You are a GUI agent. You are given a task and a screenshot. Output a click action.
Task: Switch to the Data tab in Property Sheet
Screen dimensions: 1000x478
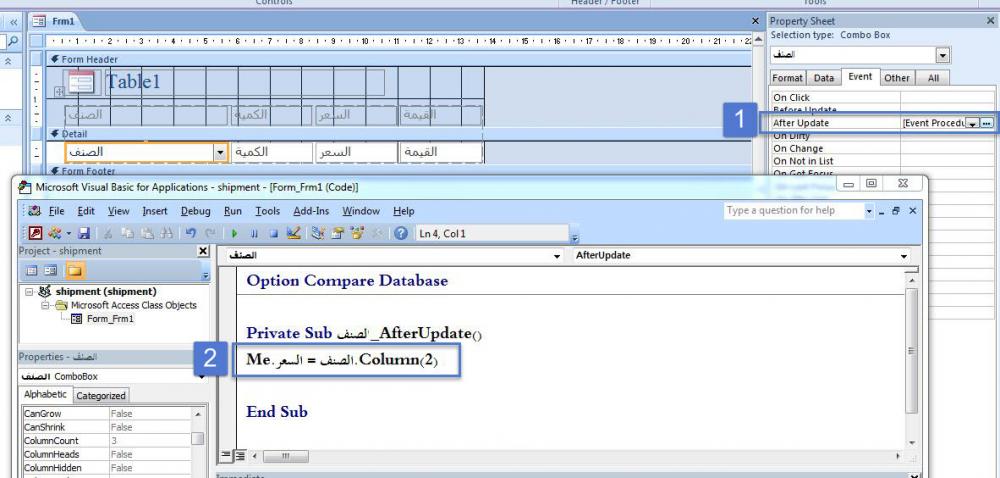[x=824, y=78]
